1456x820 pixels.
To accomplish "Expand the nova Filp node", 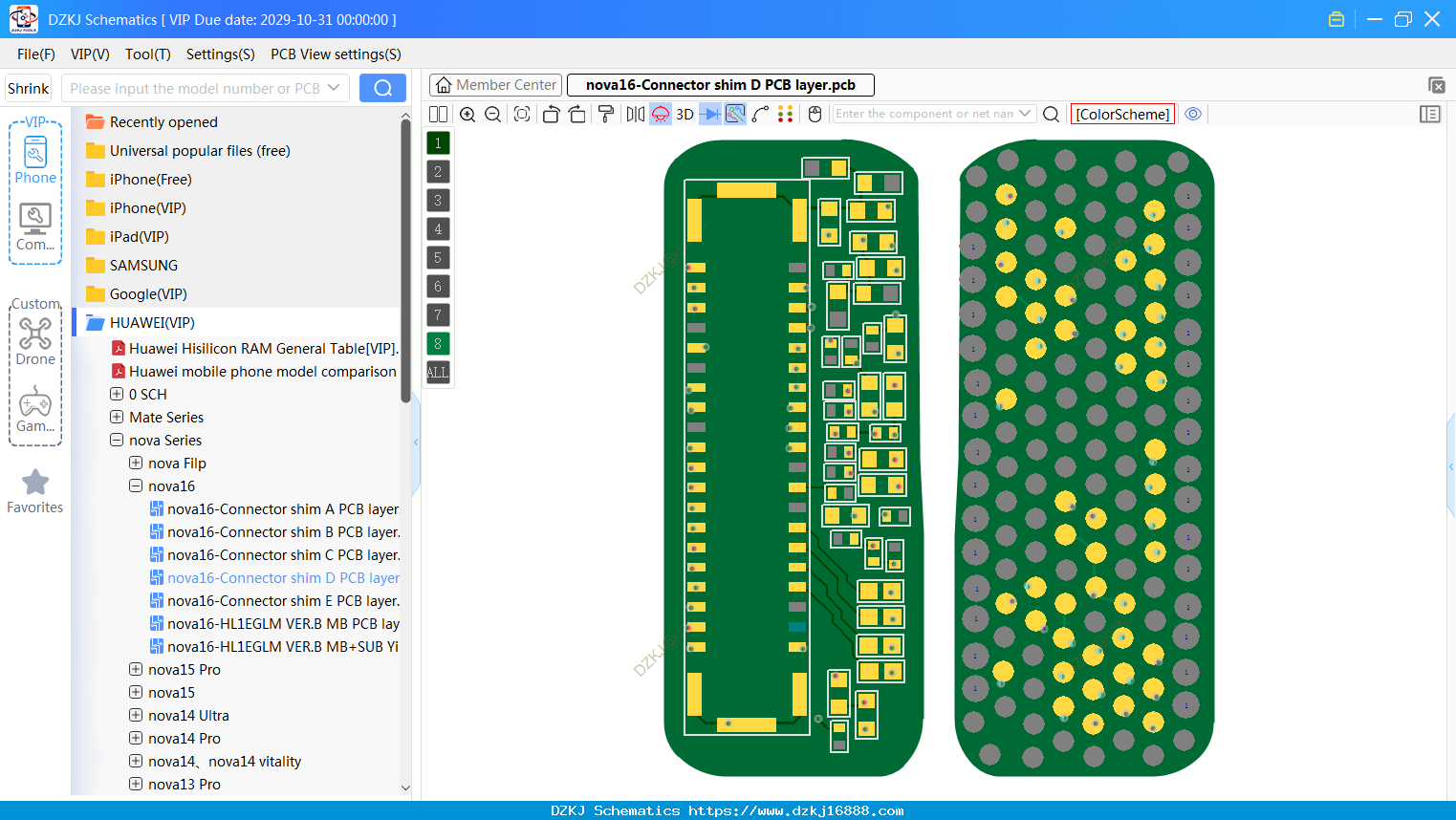I will 136,463.
